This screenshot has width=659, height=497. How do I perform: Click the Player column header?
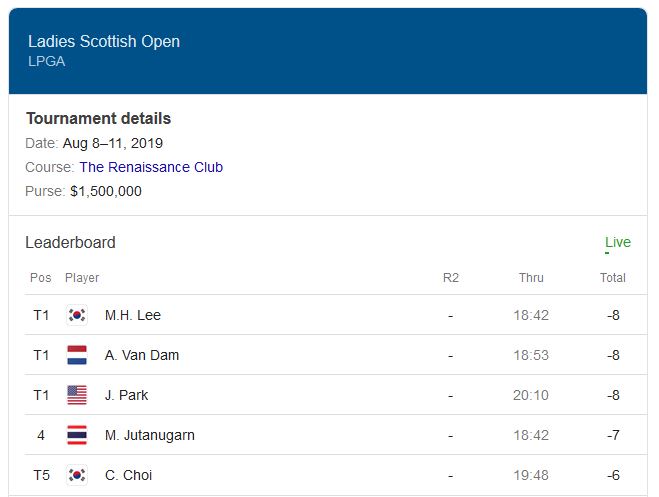pos(82,278)
